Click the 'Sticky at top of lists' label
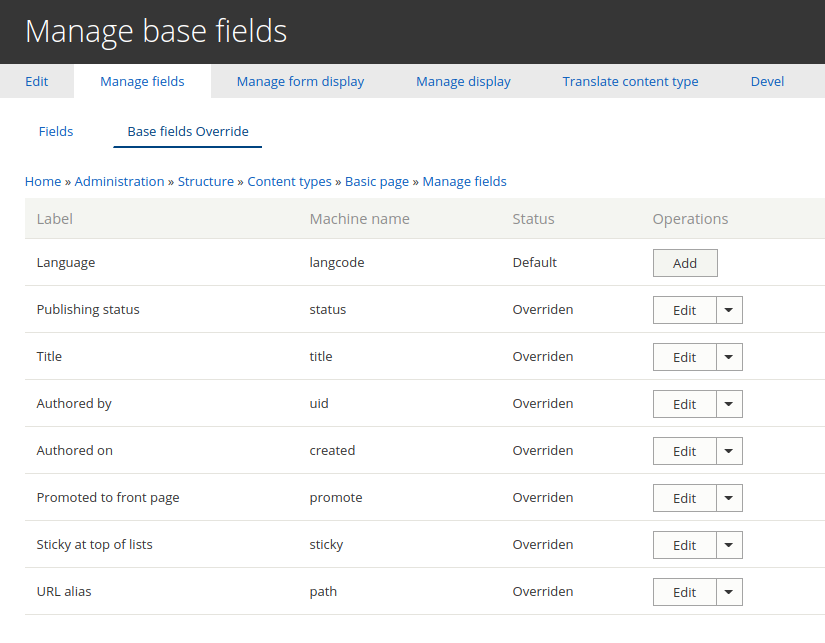This screenshot has width=825, height=643. [94, 545]
